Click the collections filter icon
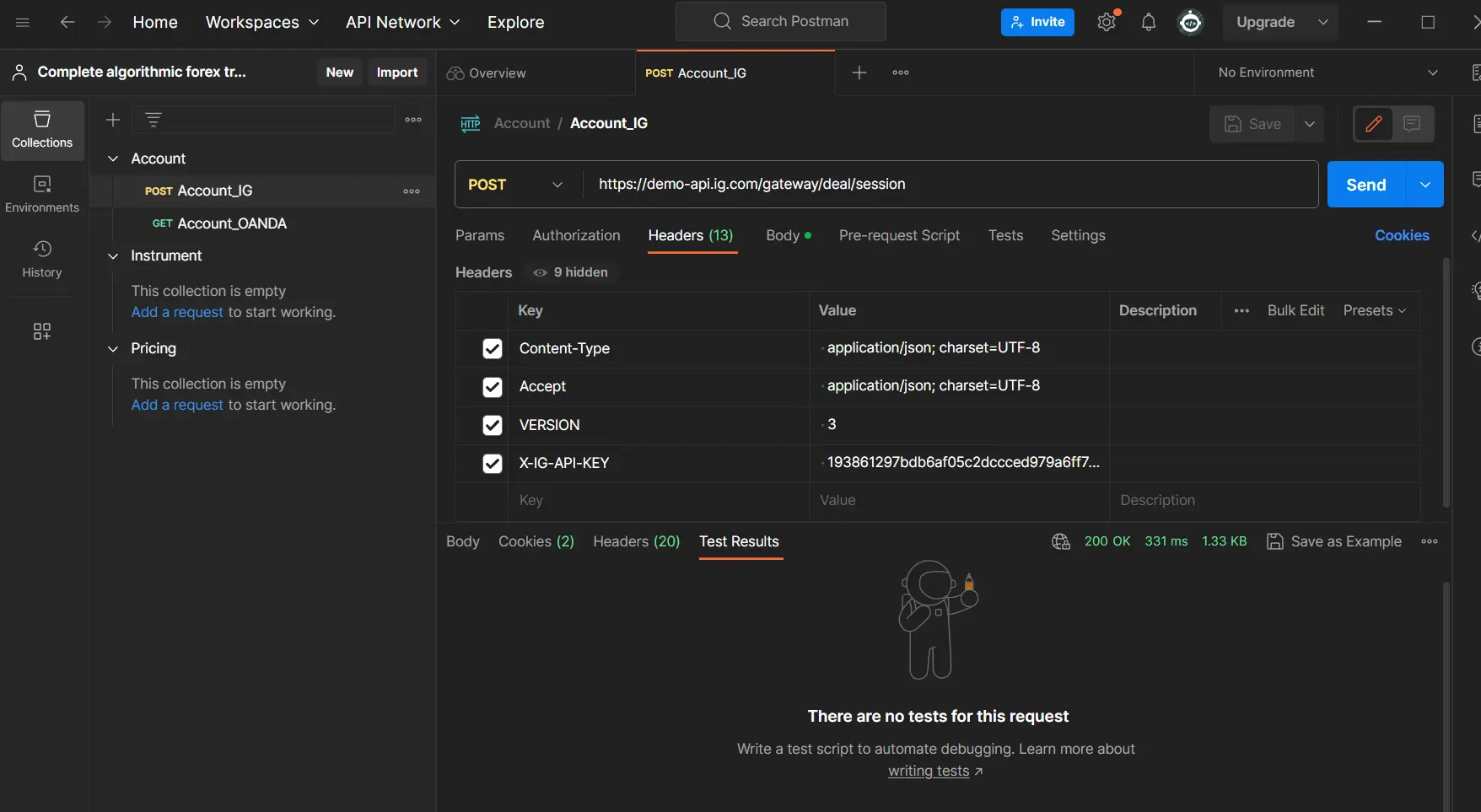Viewport: 1481px width, 812px height. 153,120
